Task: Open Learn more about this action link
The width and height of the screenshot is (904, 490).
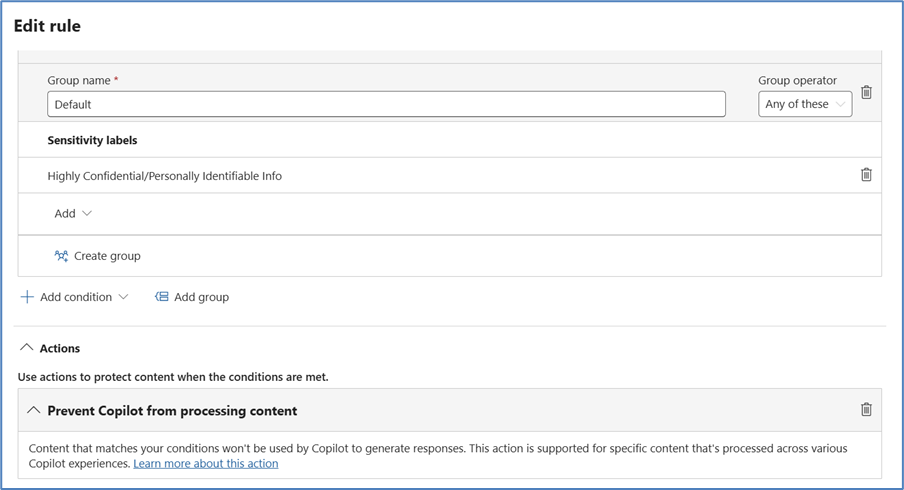Action: coord(206,464)
